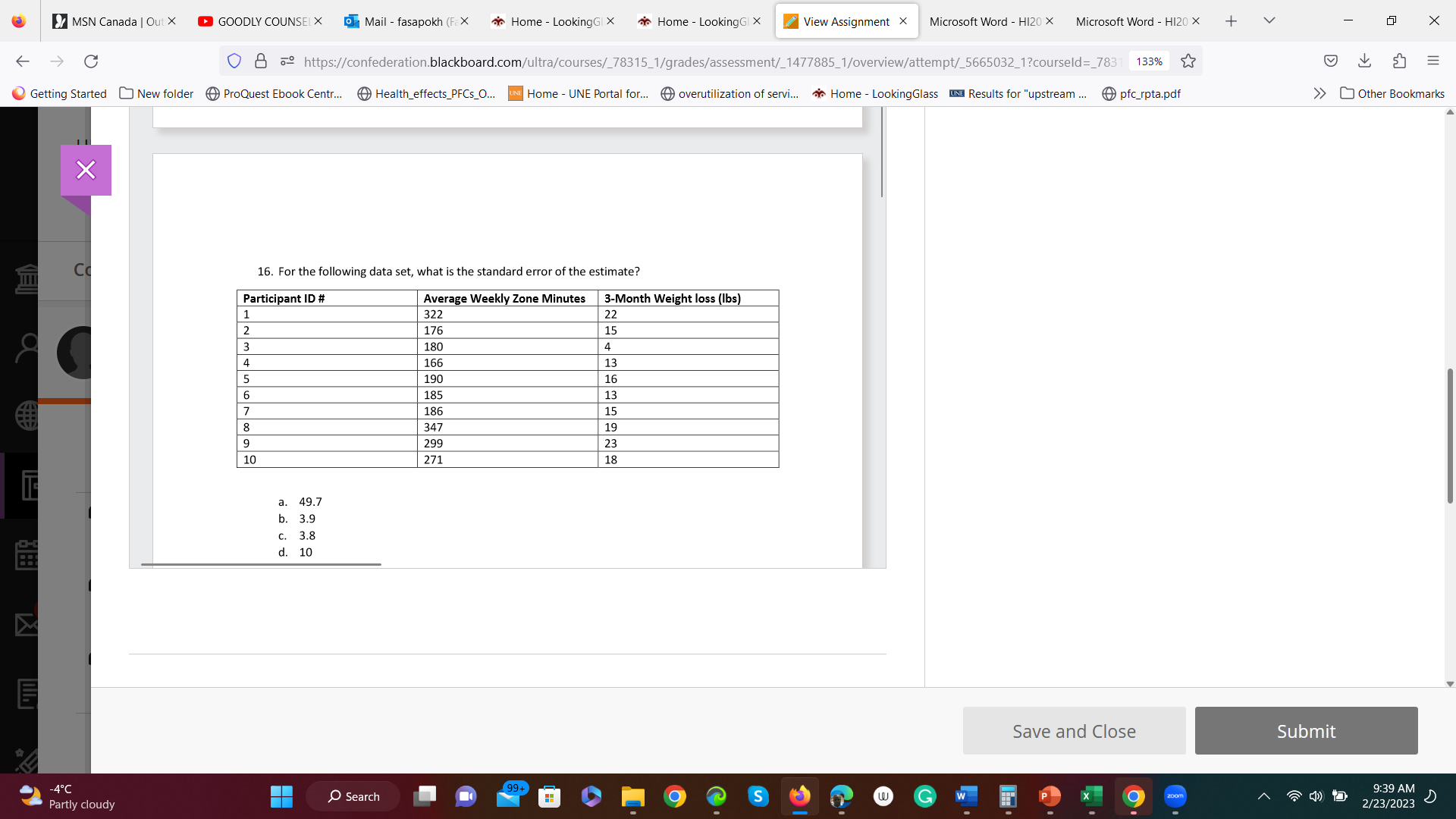Open the Firefox extensions icon
The image size is (1456, 819).
(1399, 61)
